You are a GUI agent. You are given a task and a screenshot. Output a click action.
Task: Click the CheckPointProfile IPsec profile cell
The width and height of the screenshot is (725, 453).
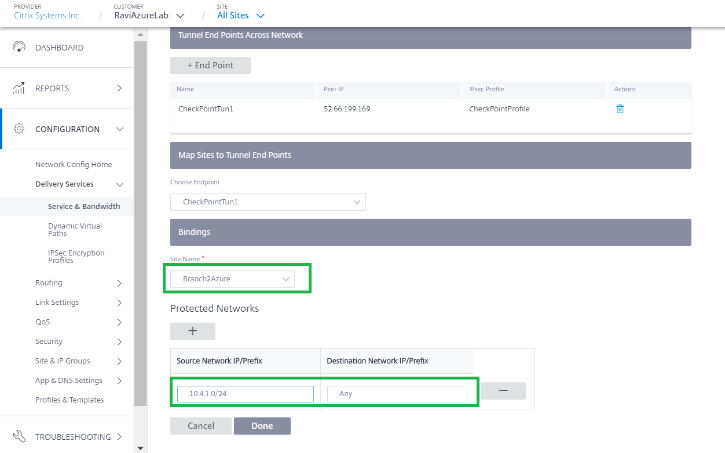499,109
